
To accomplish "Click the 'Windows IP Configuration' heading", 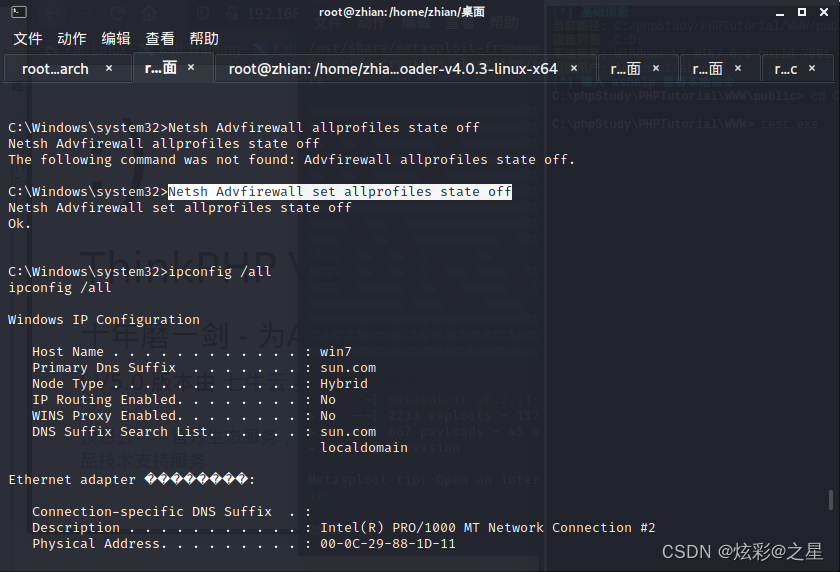I will pos(104,320).
